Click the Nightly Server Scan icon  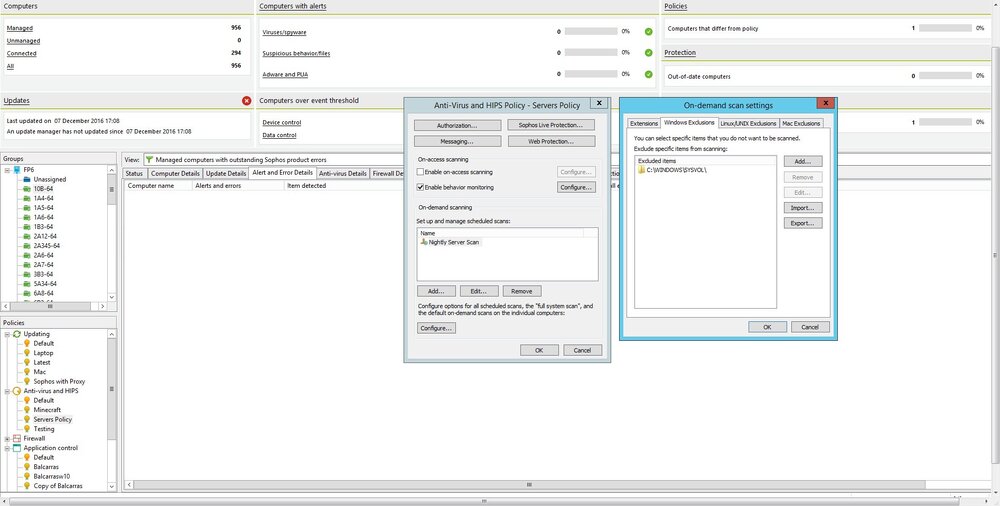(x=424, y=242)
